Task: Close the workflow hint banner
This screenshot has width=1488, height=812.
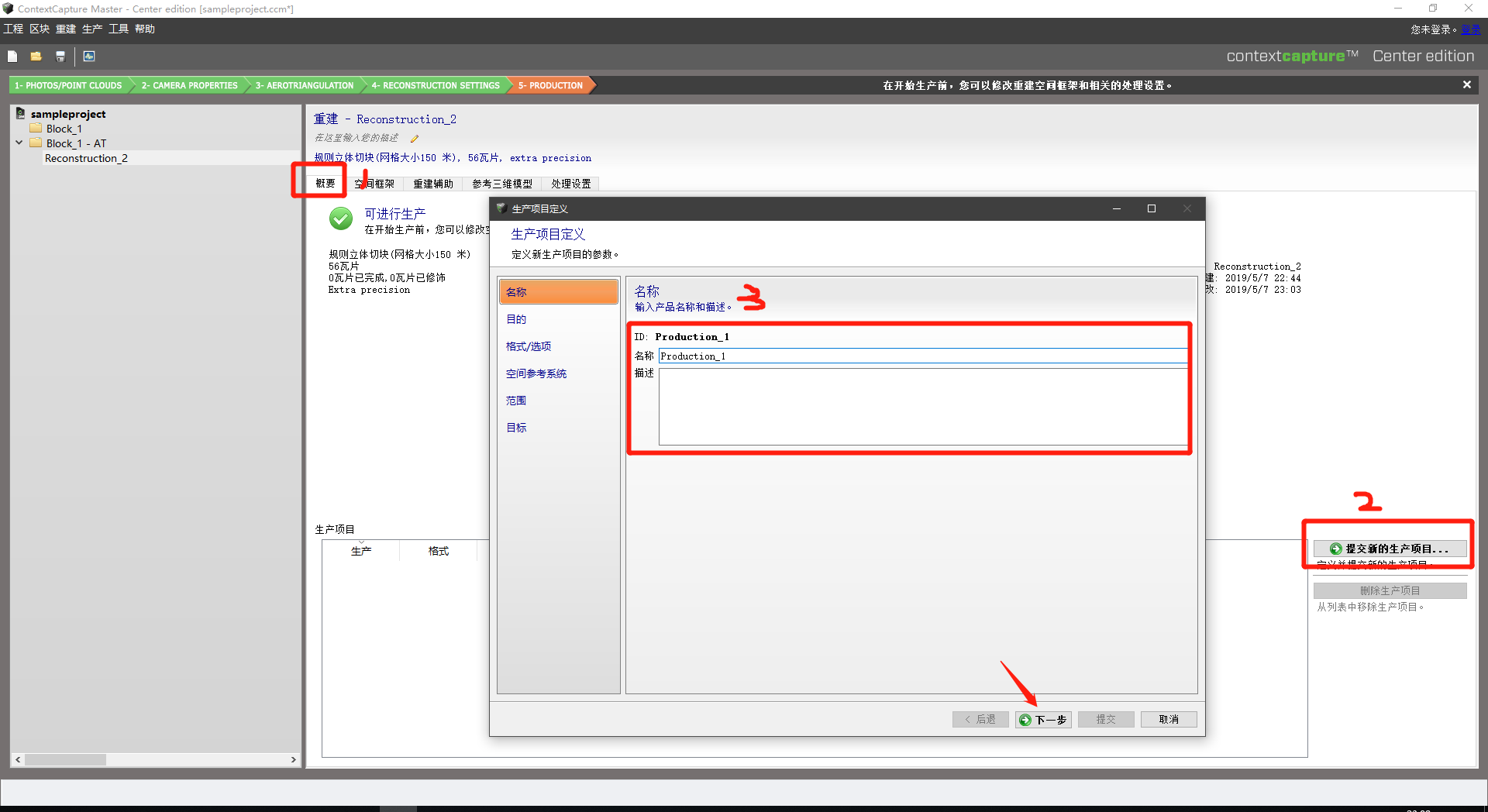Action: coord(1466,85)
